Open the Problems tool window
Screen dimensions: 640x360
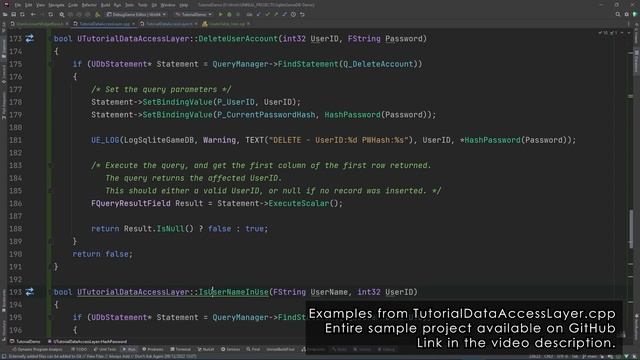click(153, 349)
